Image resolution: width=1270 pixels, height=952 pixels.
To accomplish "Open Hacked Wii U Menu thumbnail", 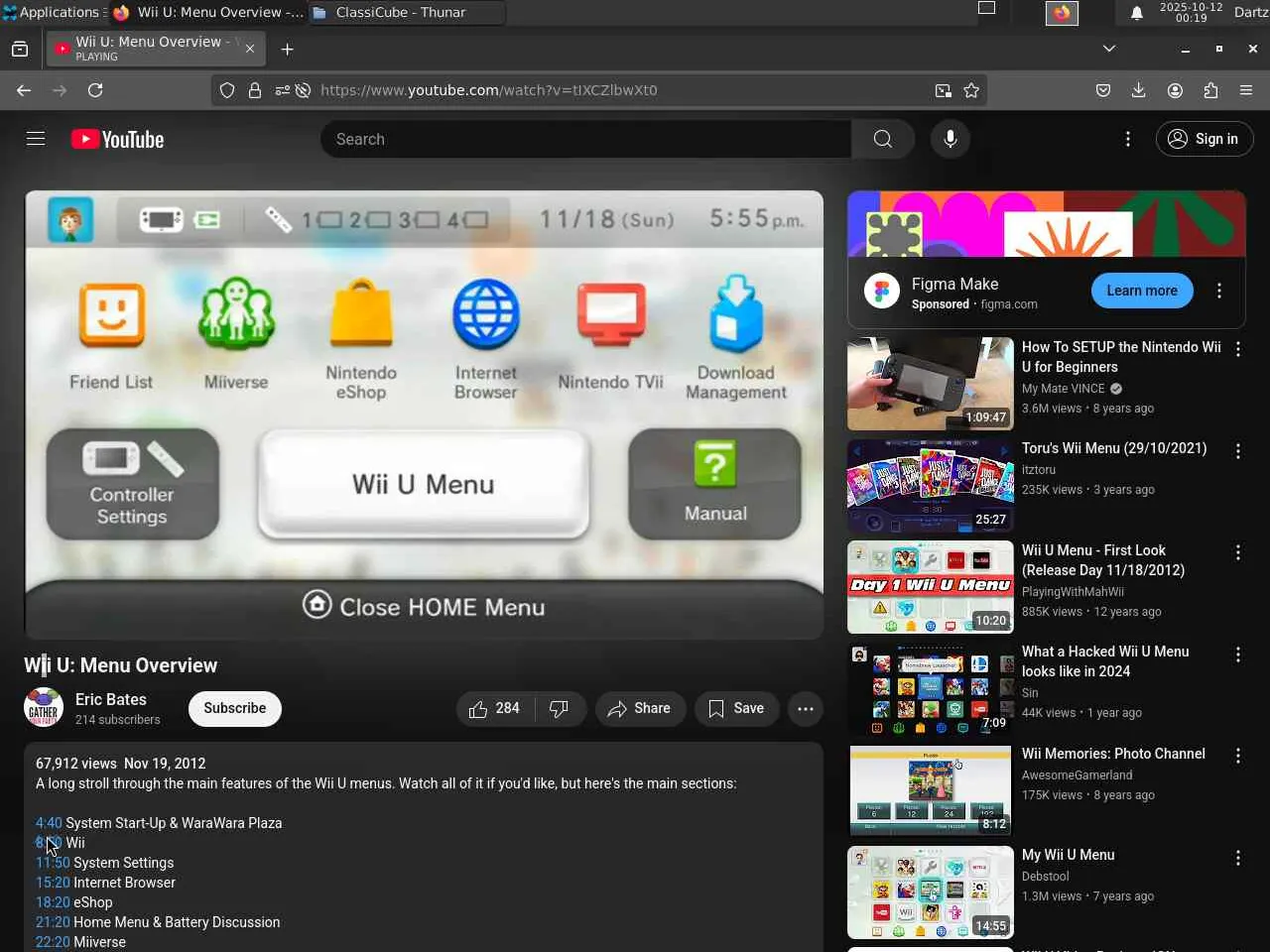I will coord(931,689).
